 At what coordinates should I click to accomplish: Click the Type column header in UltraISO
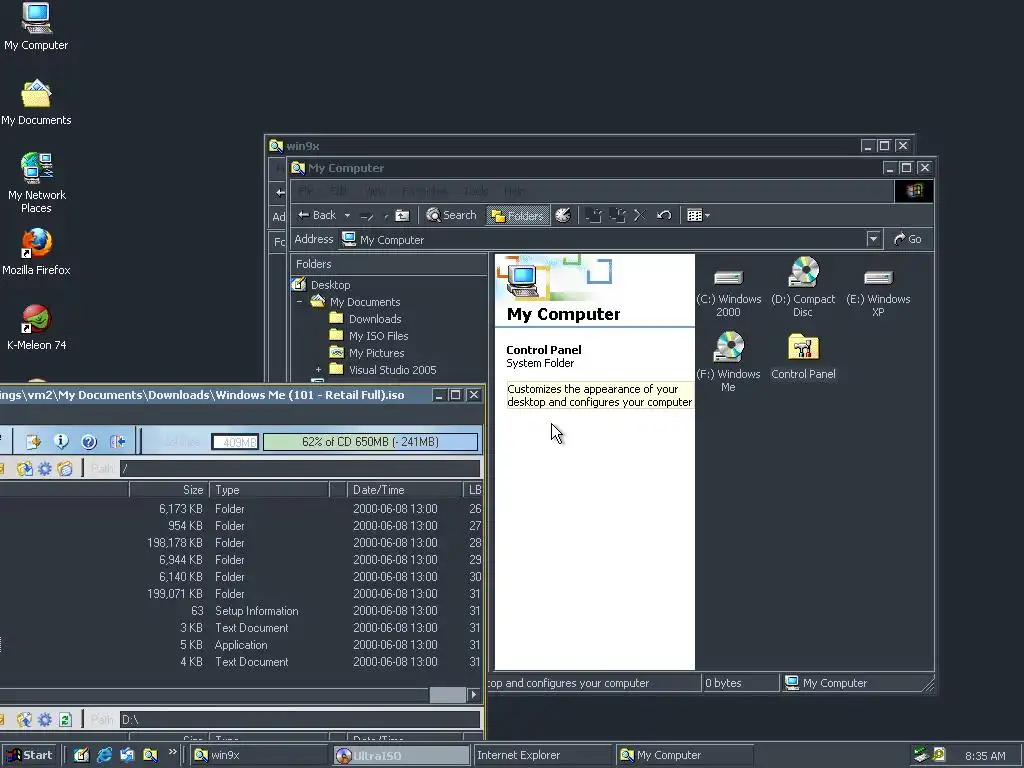(x=268, y=490)
